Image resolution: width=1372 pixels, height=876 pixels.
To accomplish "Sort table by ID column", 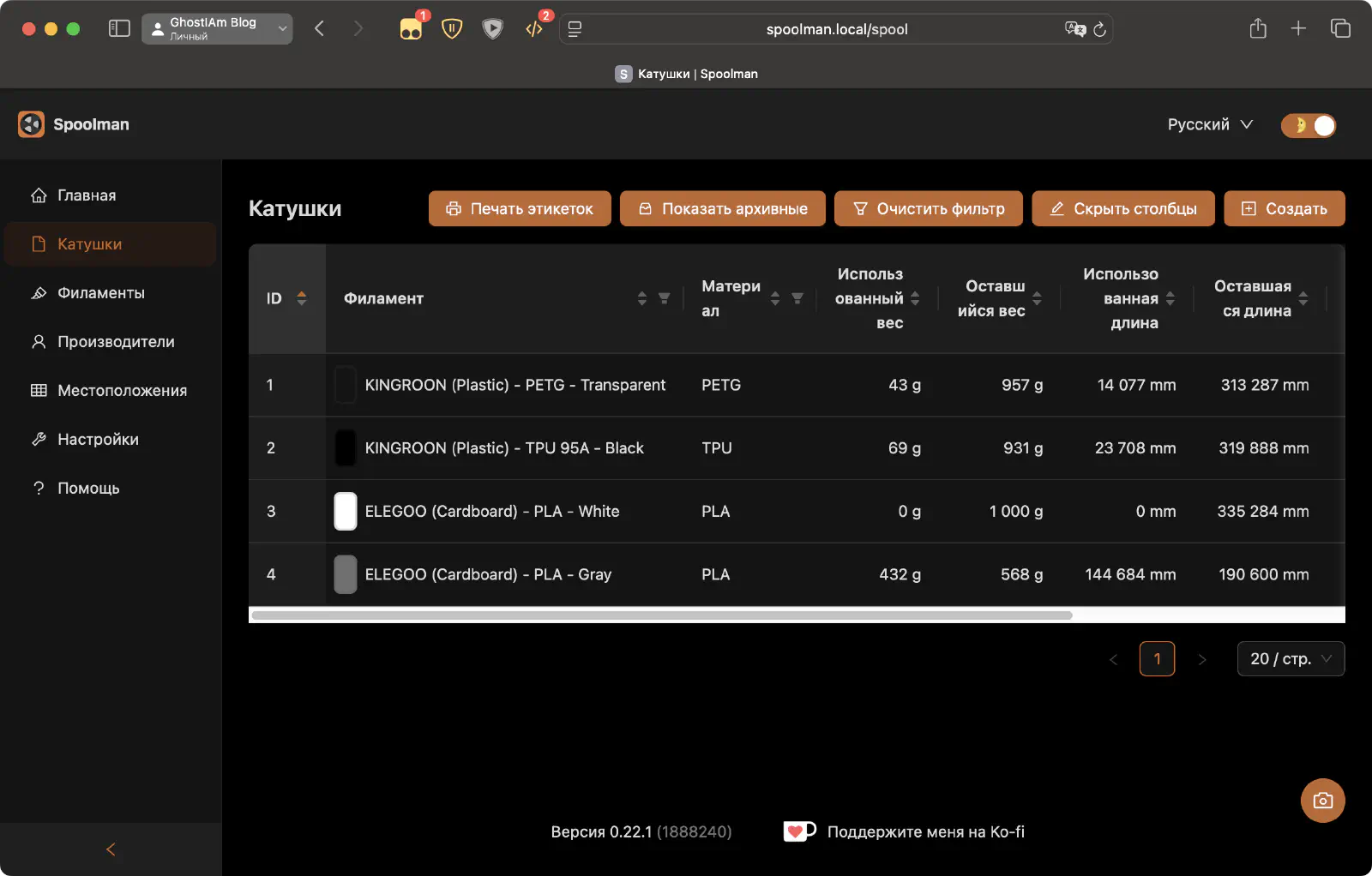I will (x=302, y=298).
